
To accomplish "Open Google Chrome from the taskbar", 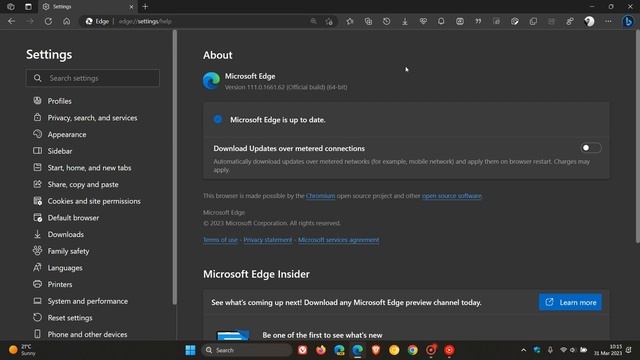I will pyautogui.click(x=413, y=350).
